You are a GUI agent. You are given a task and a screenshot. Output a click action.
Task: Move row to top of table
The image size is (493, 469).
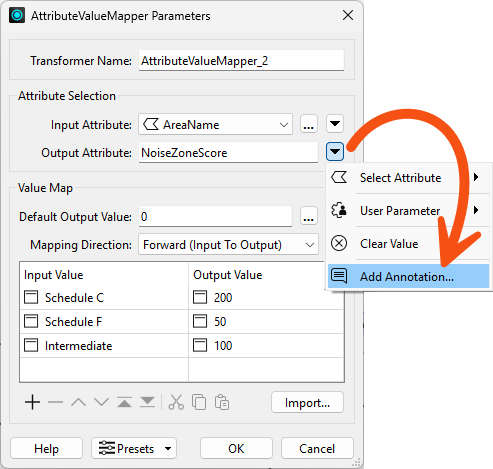click(124, 402)
